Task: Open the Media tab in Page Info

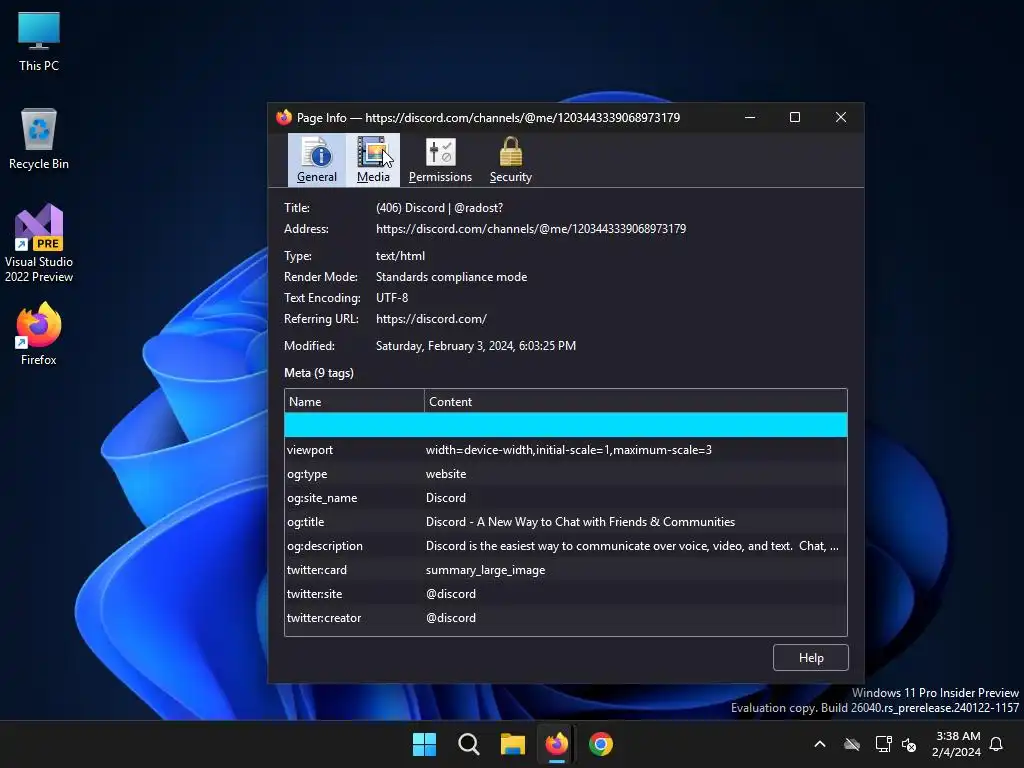Action: pos(373,160)
